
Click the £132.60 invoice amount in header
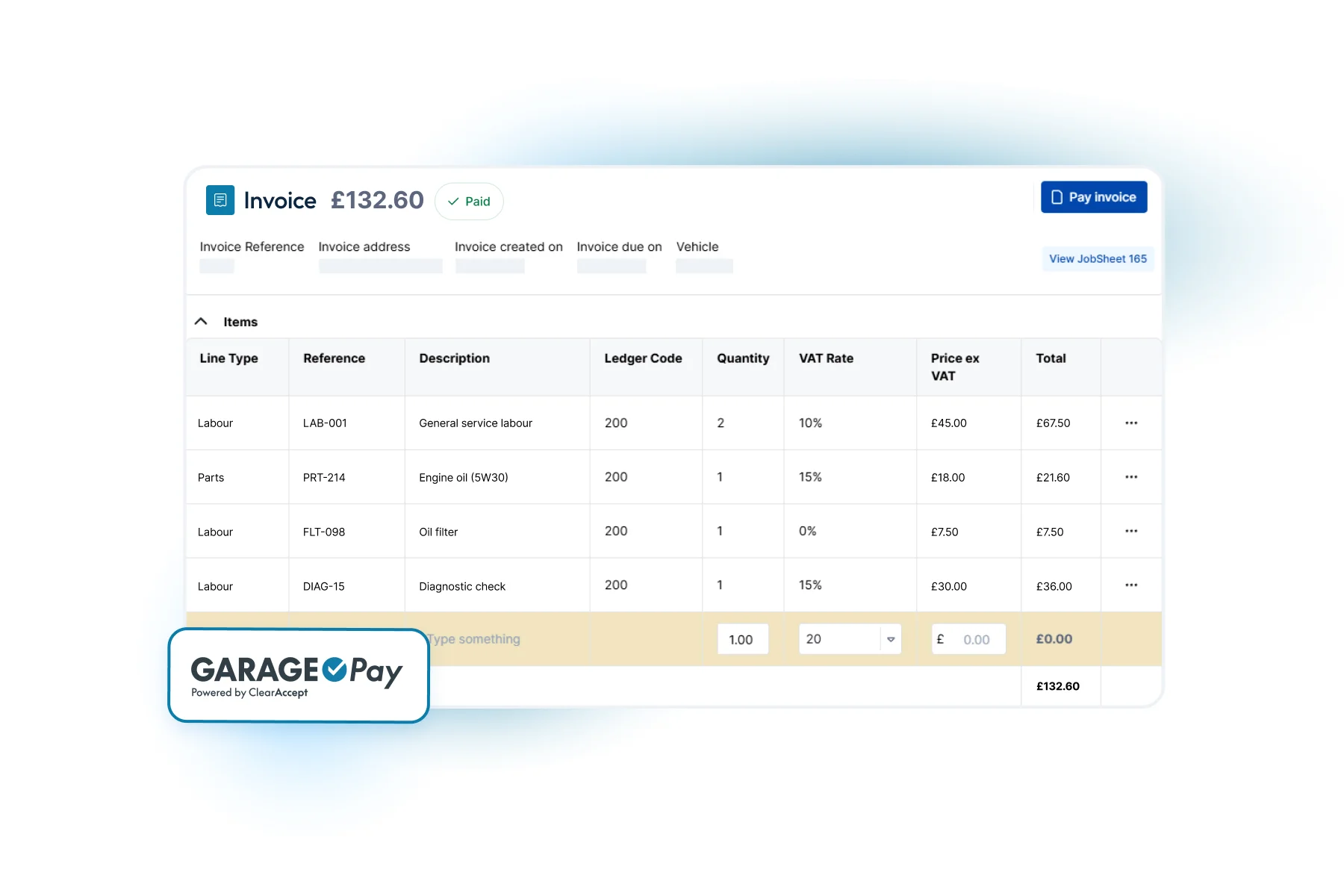[x=377, y=200]
